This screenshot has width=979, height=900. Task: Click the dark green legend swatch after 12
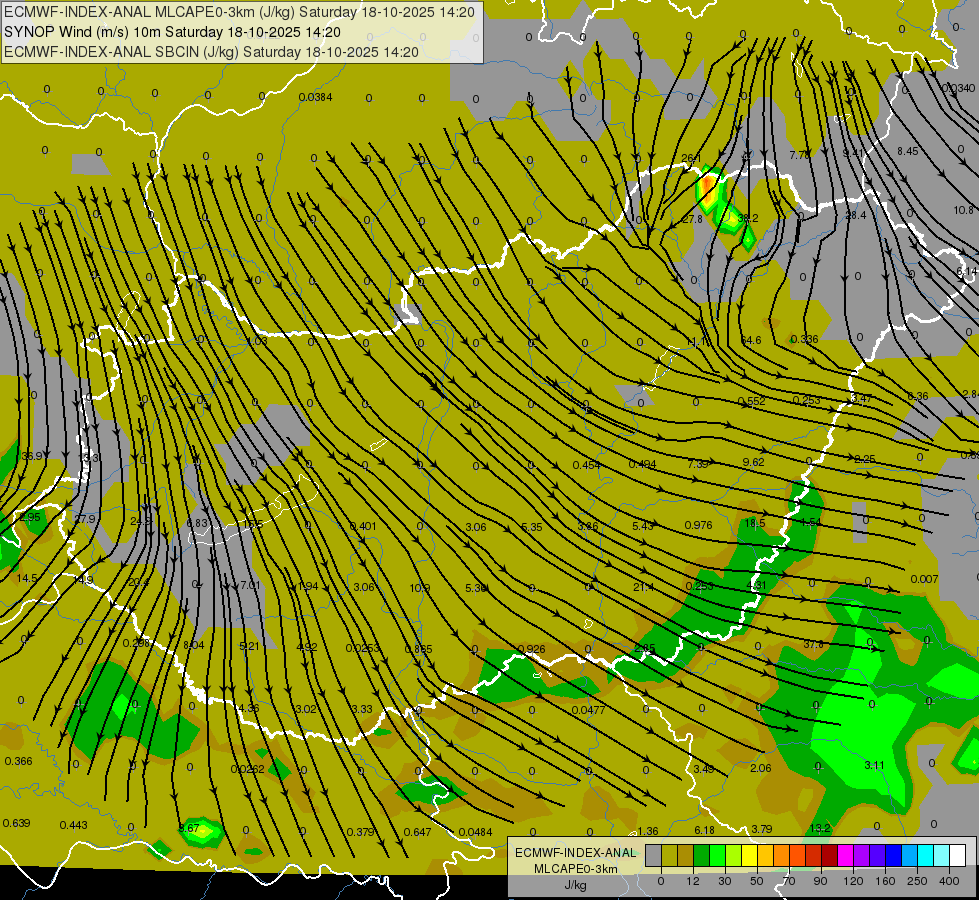point(702,855)
